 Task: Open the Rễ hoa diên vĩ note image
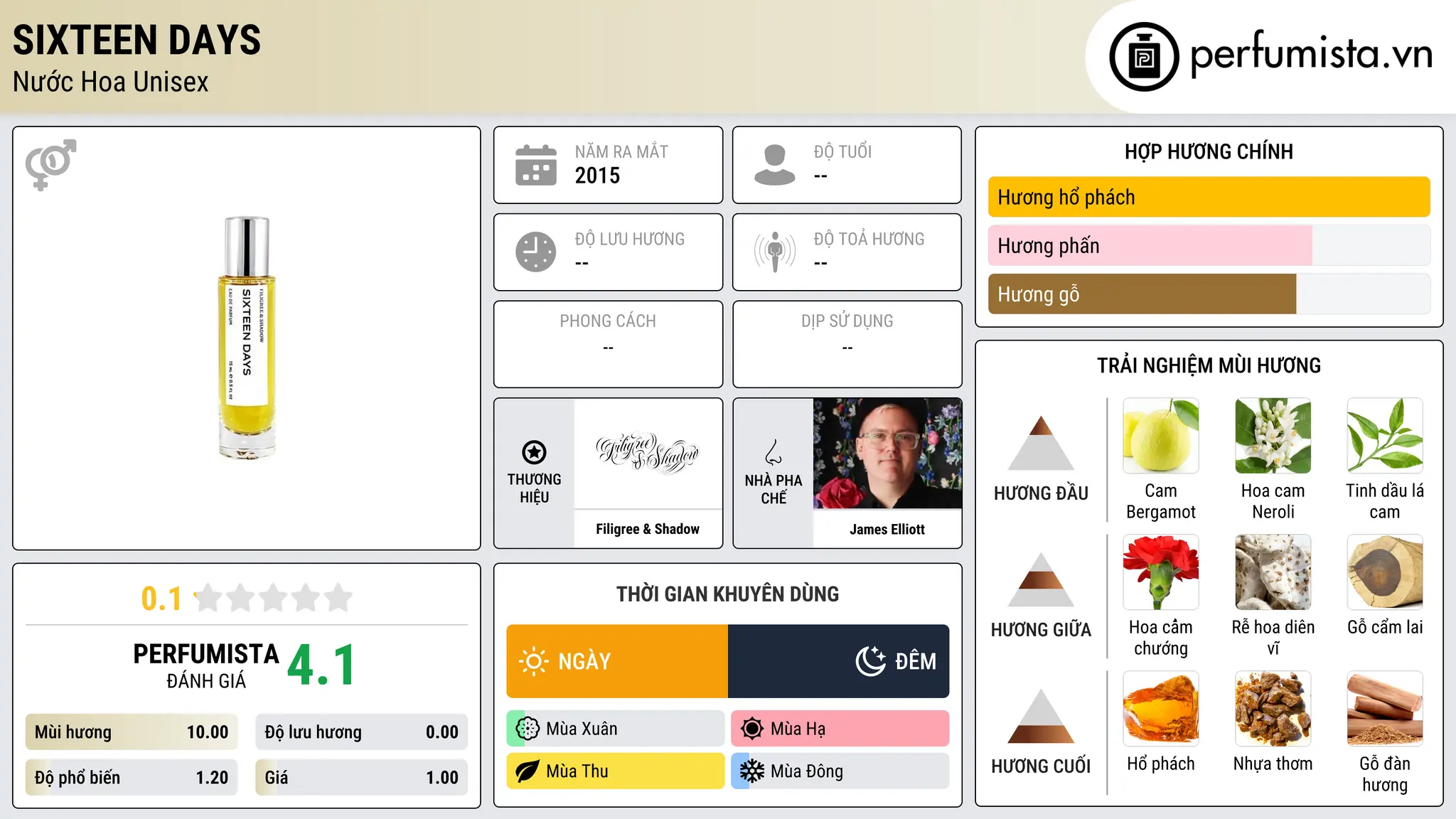[x=1273, y=572]
